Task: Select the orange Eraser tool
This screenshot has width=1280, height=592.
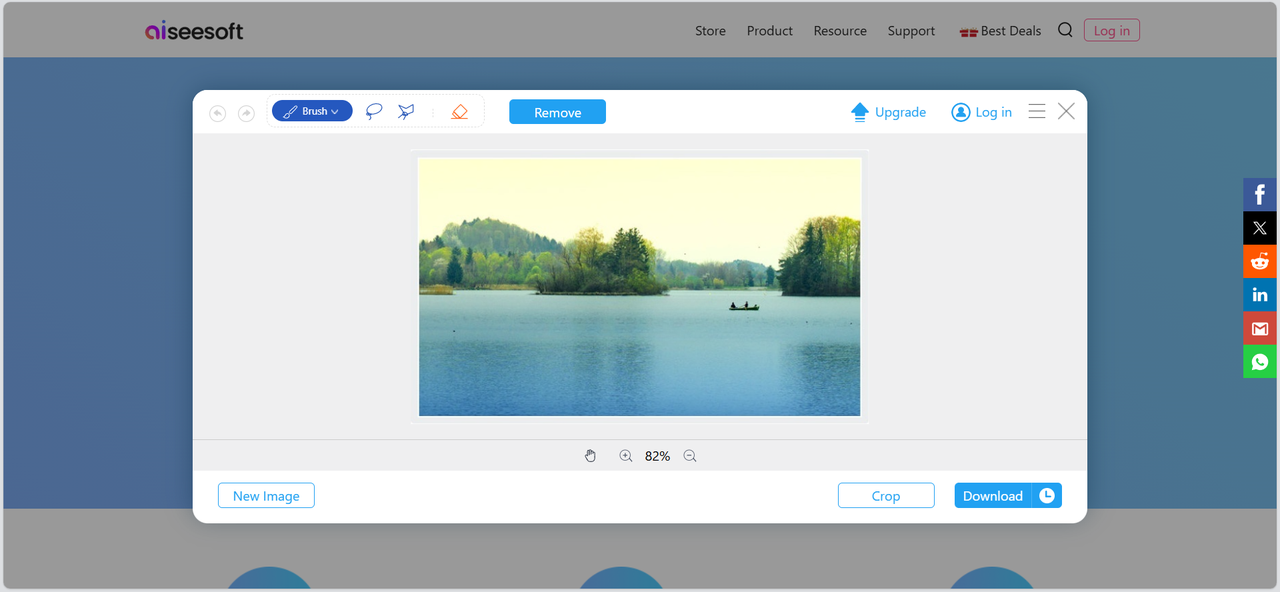Action: 459,111
